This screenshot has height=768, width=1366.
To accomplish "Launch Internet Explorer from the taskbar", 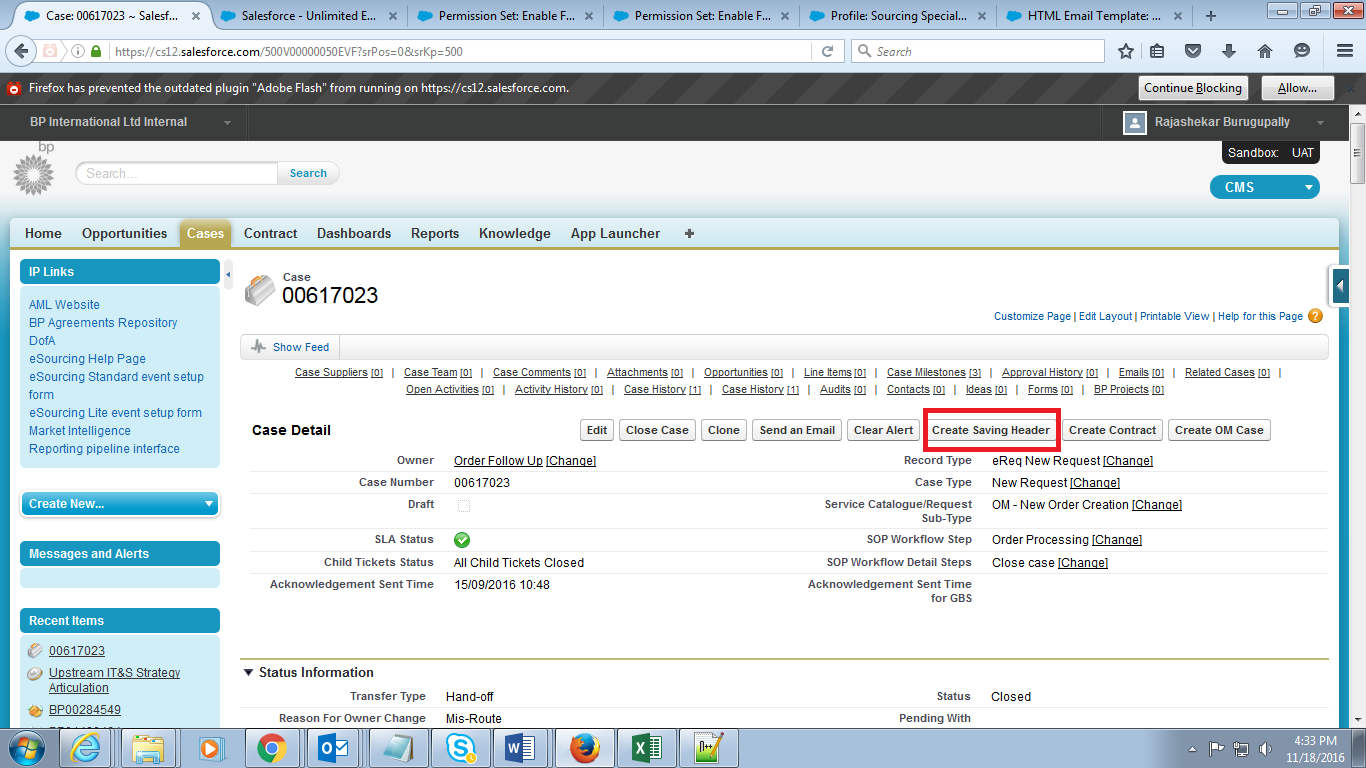I will [x=87, y=748].
